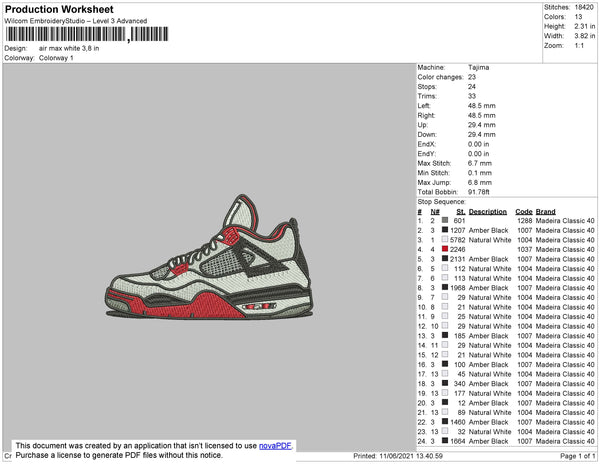The width and height of the screenshot is (600, 464).
Task: Click the Width value 3.82 in
Action: coord(584,36)
